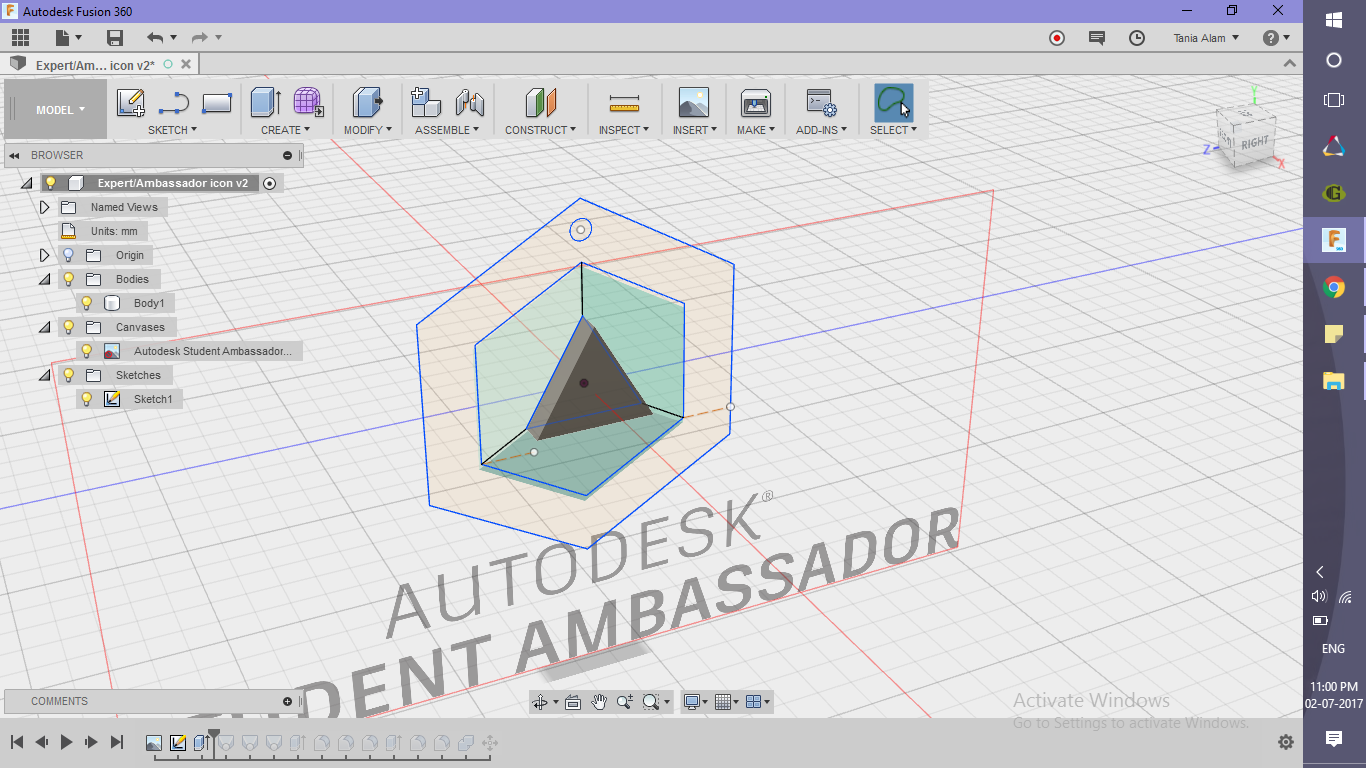
Task: Jump to end of timeline
Action: click(117, 742)
